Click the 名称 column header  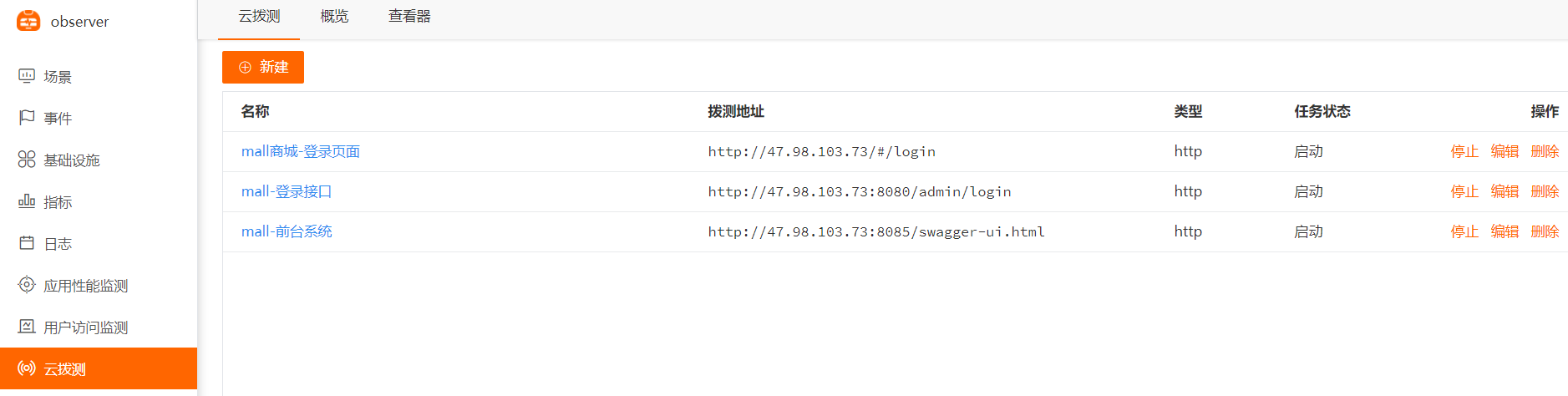[255, 111]
